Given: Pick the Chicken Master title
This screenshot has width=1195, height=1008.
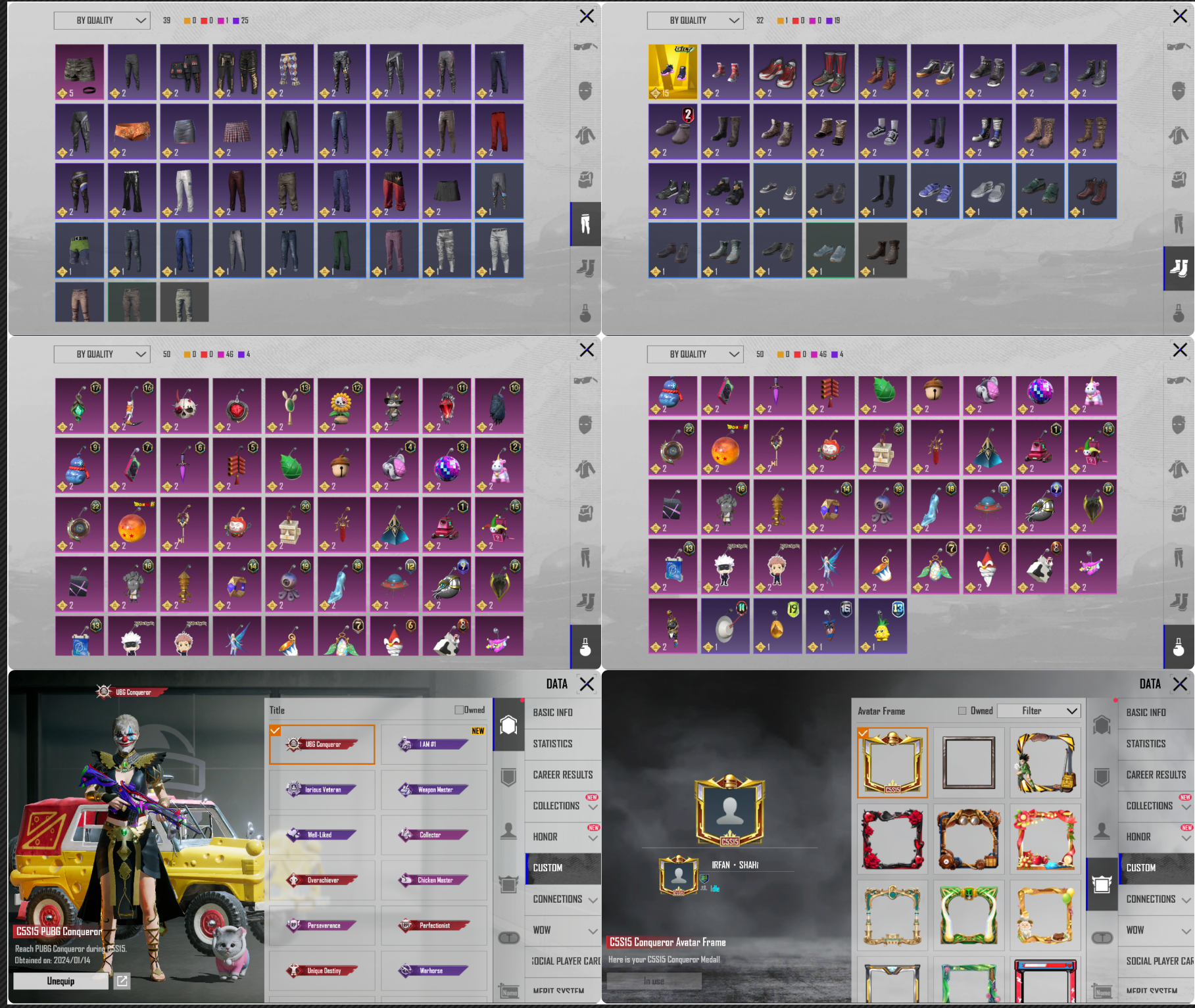Looking at the screenshot, I should click(433, 880).
